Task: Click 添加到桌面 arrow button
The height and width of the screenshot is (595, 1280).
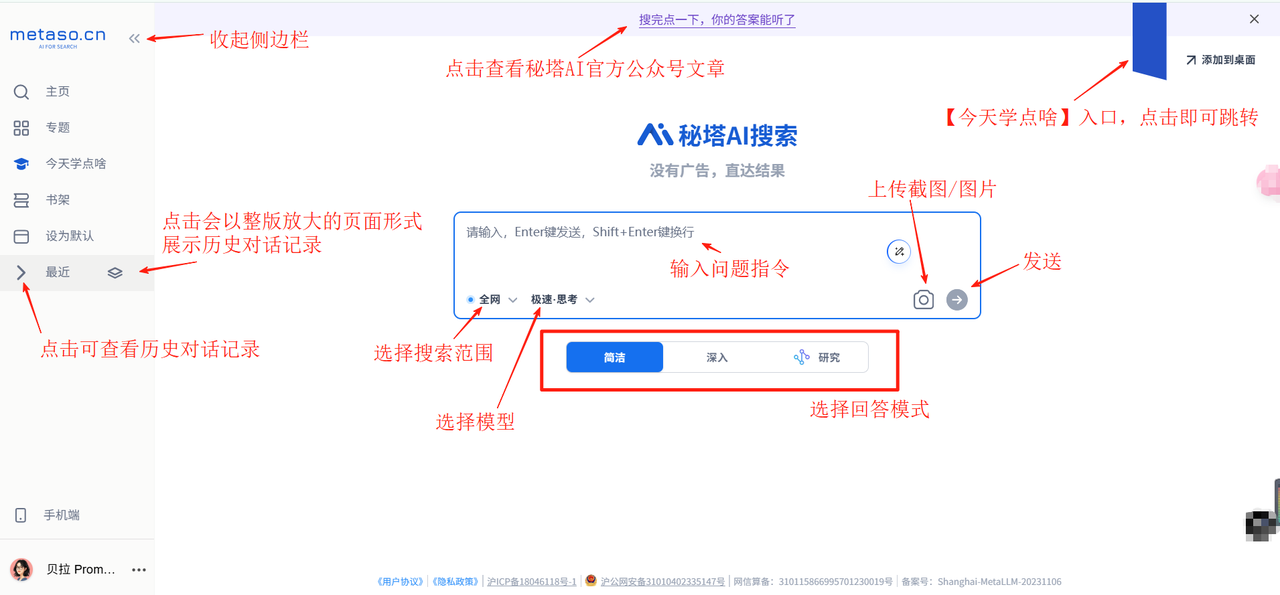Action: [x=1220, y=60]
